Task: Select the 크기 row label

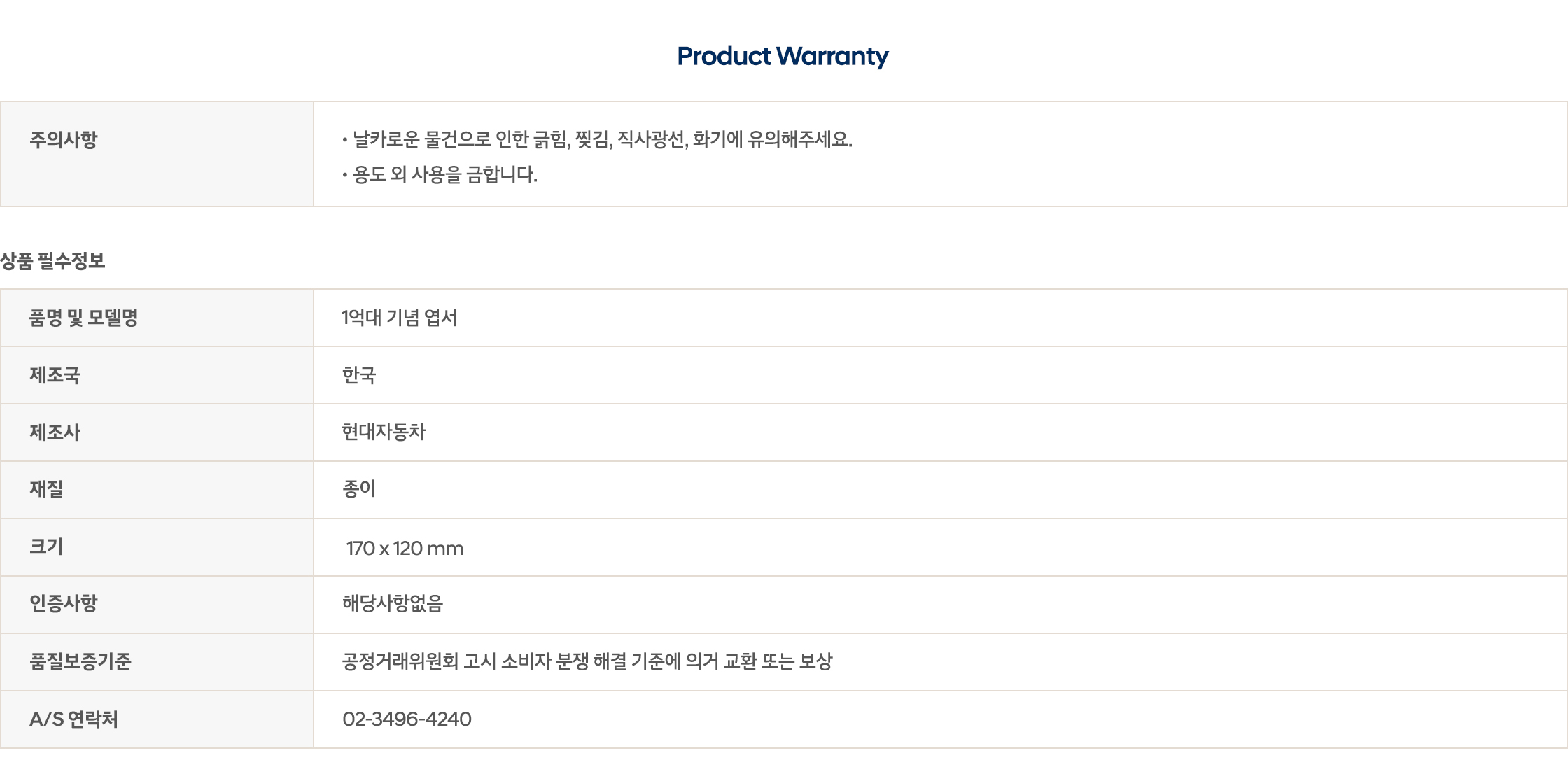Action: [46, 547]
